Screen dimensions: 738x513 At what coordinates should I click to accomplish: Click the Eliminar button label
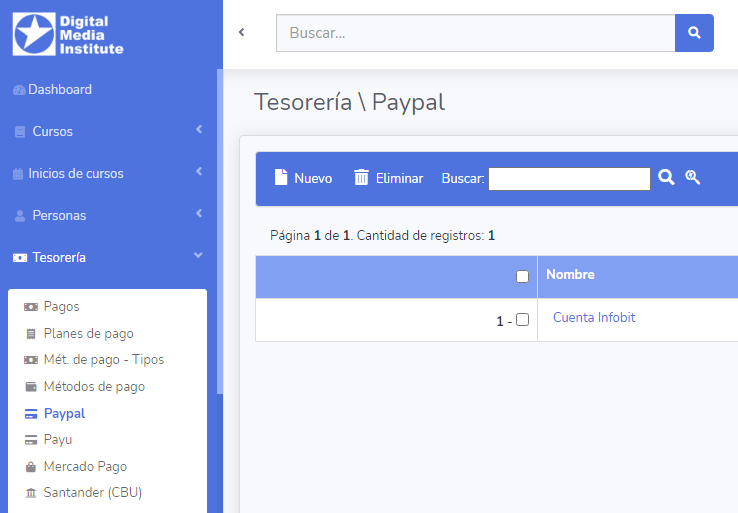click(400, 178)
